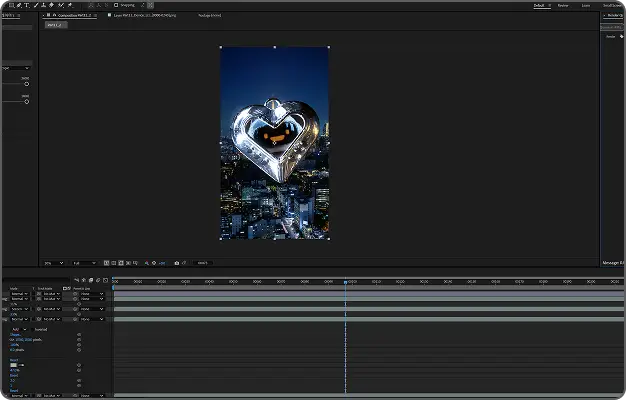626x400 pixels.
Task: Click the current time indicator in timeline ruler
Action: [345, 282]
